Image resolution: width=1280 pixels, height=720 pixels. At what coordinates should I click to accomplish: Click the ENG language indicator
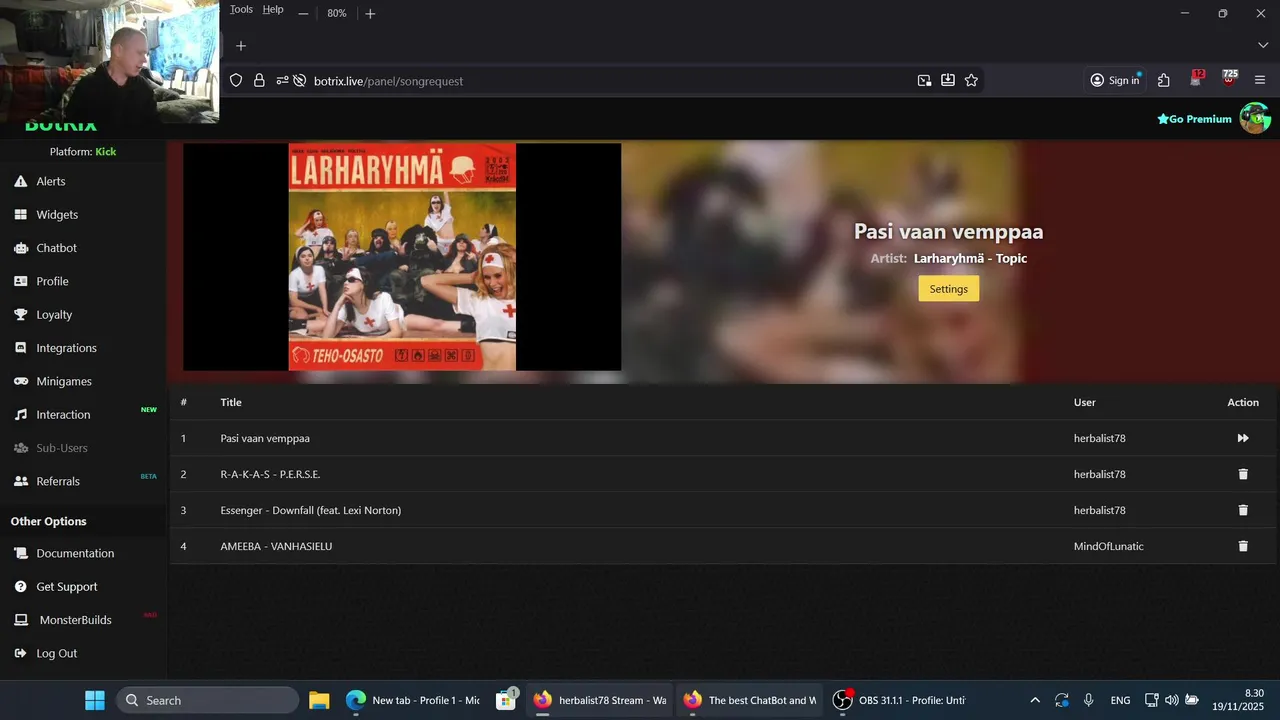(x=1120, y=700)
